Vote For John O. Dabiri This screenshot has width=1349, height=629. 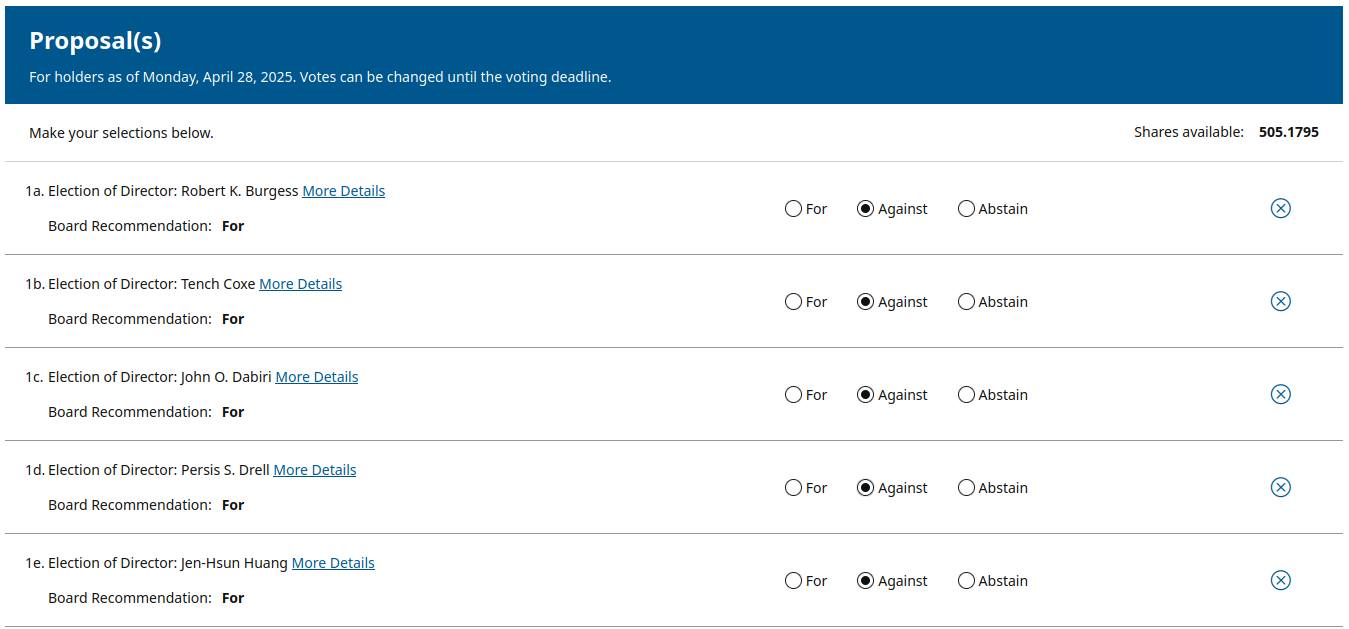(x=794, y=395)
